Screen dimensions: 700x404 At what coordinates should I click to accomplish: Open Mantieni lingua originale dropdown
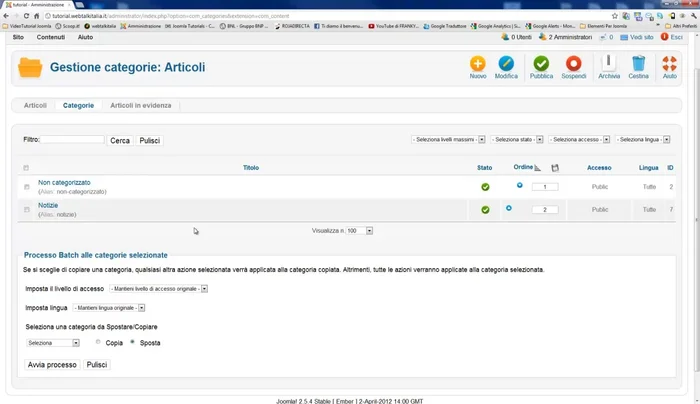109,308
